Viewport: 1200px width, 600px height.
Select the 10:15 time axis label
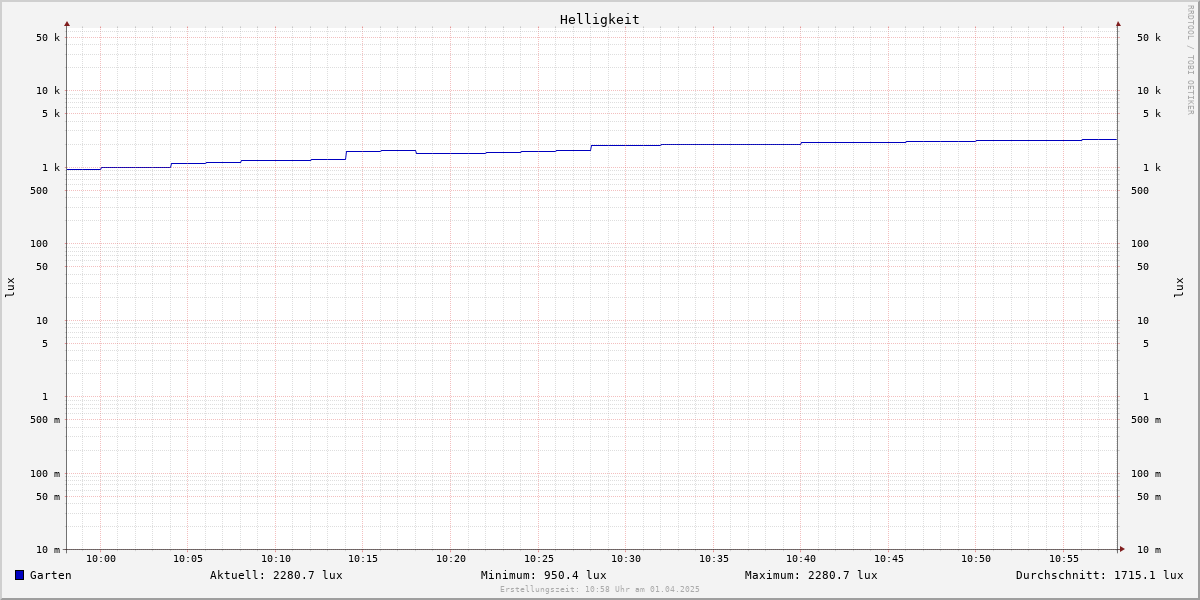click(363, 559)
